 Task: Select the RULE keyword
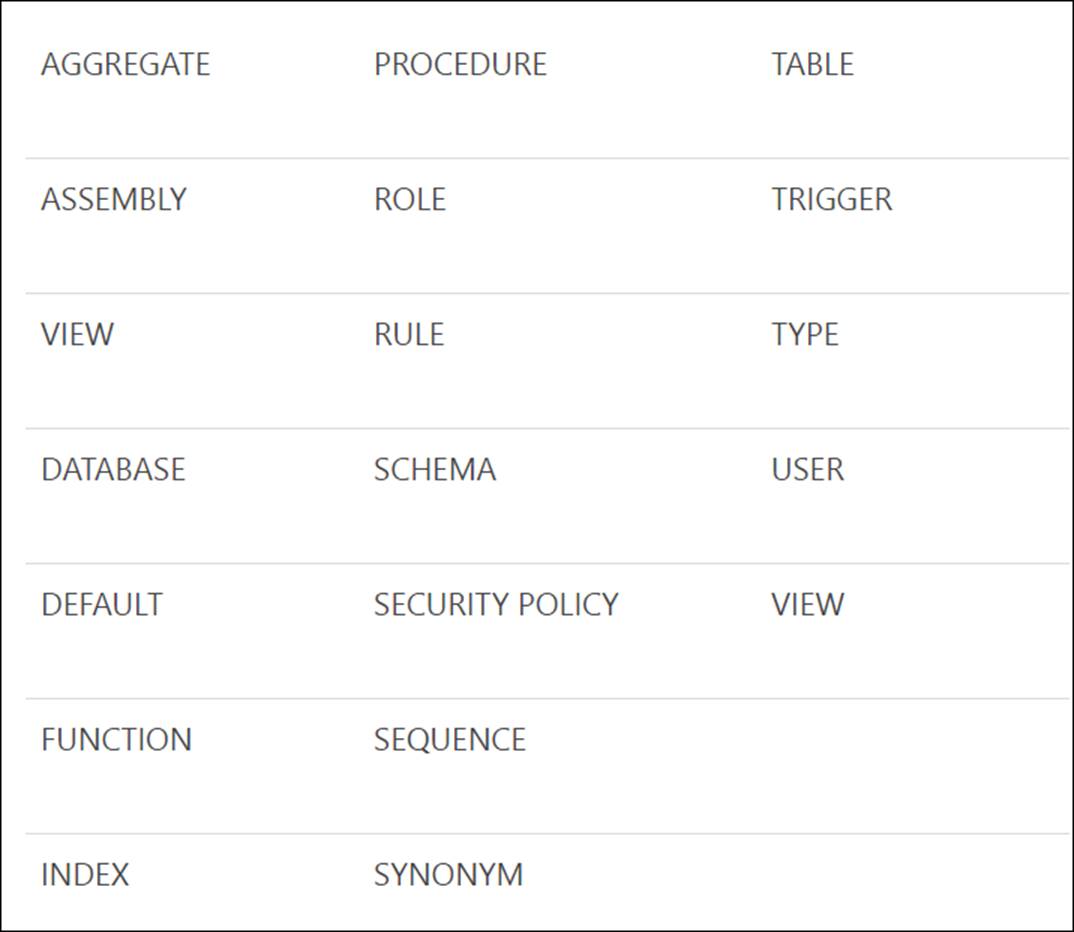click(408, 335)
